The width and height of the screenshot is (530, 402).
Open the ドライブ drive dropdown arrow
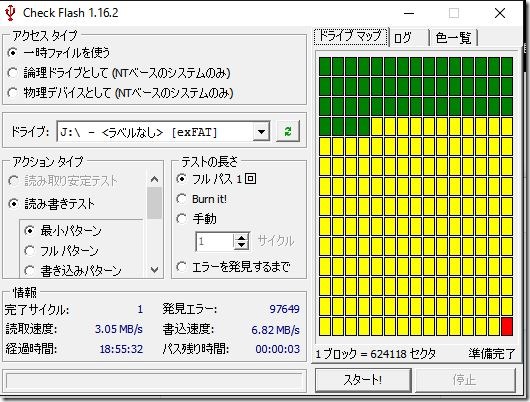pyautogui.click(x=261, y=132)
